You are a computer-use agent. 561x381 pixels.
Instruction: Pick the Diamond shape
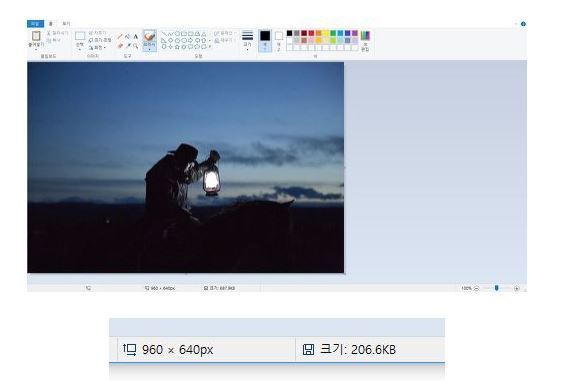170,40
